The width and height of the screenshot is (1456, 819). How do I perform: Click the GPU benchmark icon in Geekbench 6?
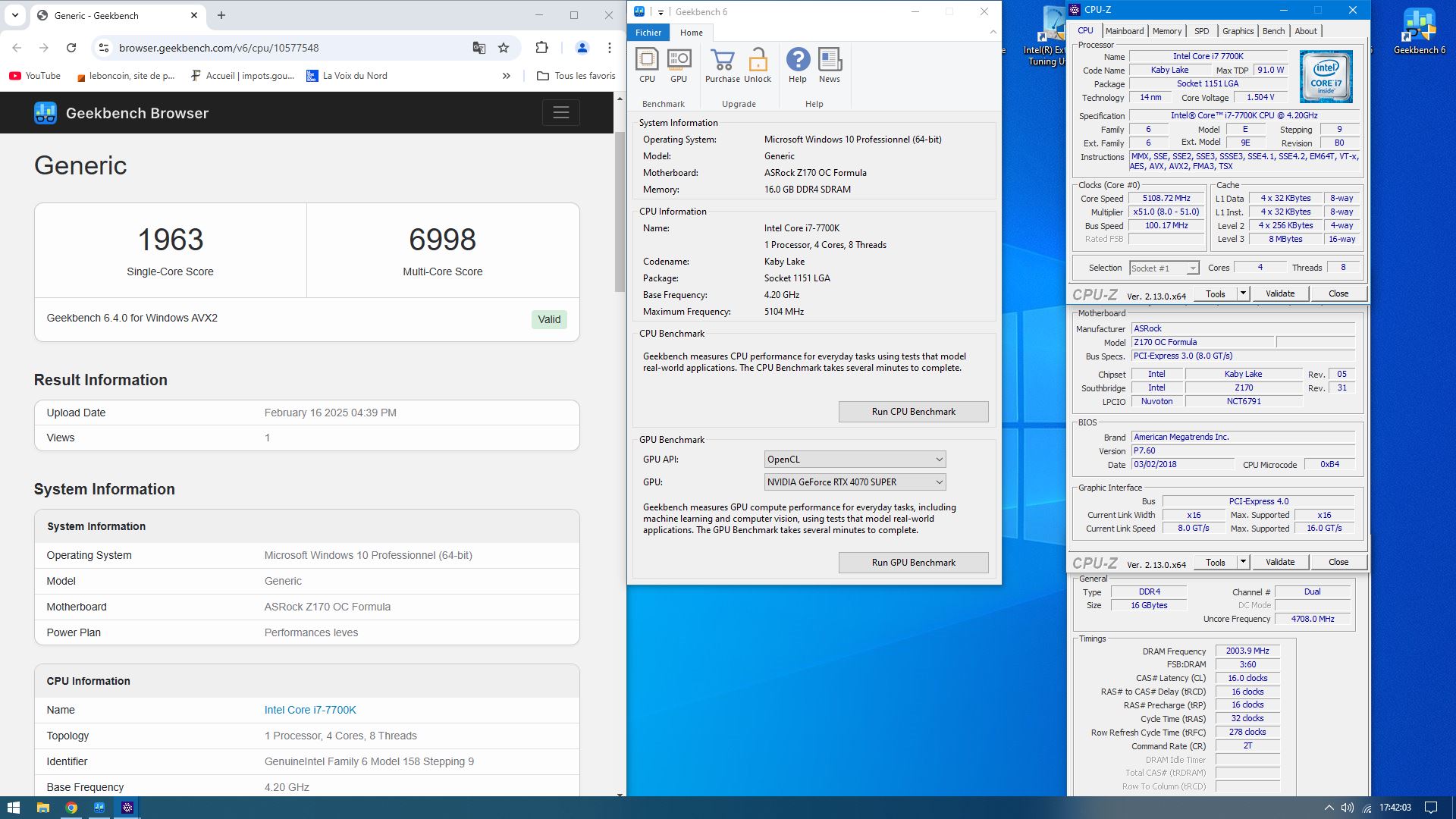[x=679, y=65]
